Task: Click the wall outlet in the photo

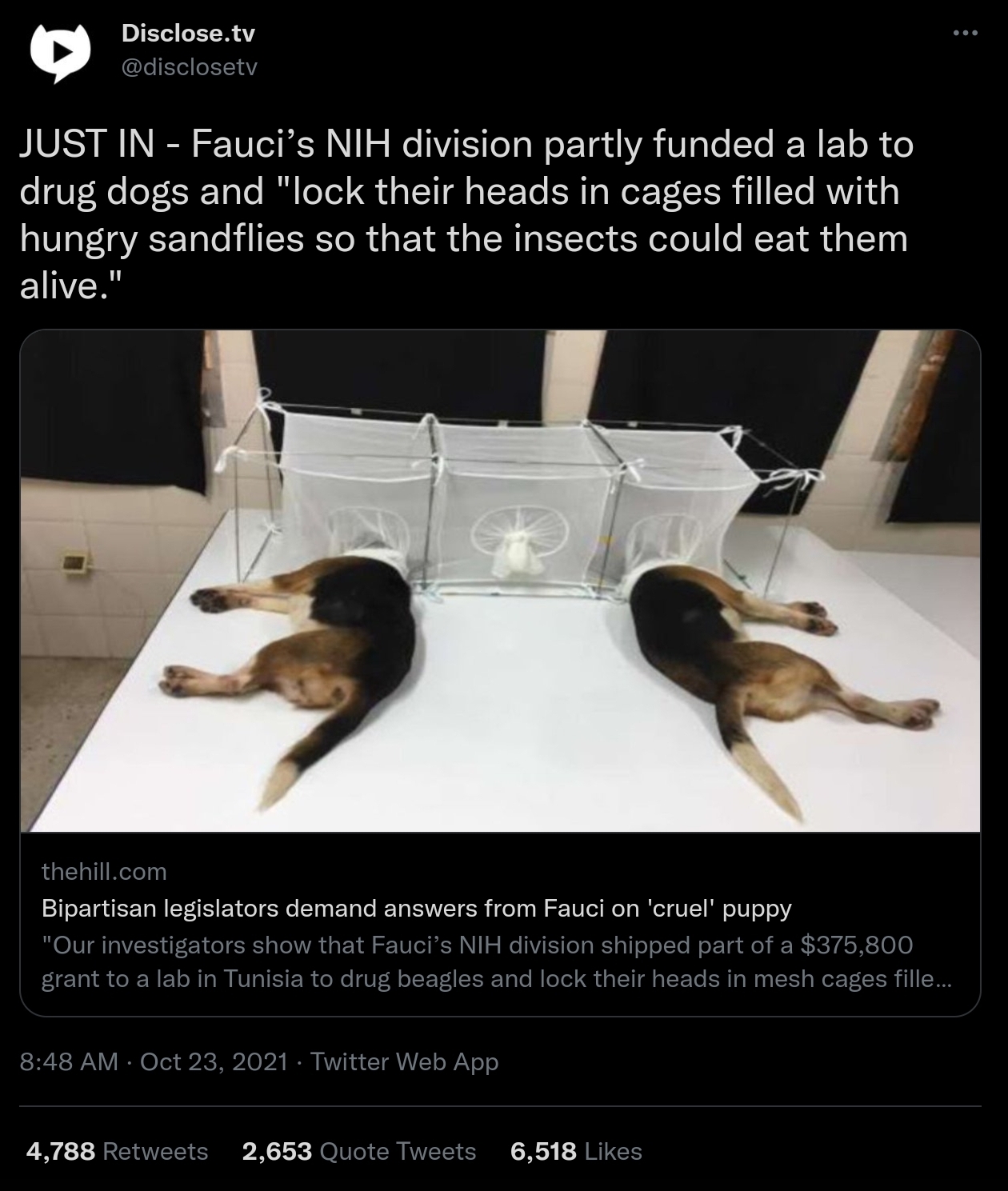Action: tap(74, 563)
